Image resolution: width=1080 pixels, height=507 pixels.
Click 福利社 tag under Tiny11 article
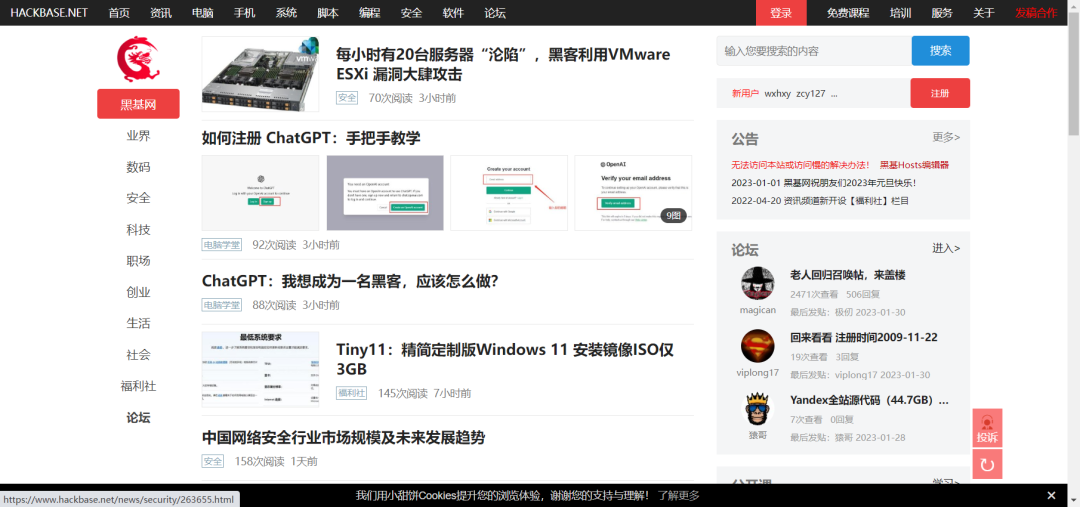tap(351, 393)
